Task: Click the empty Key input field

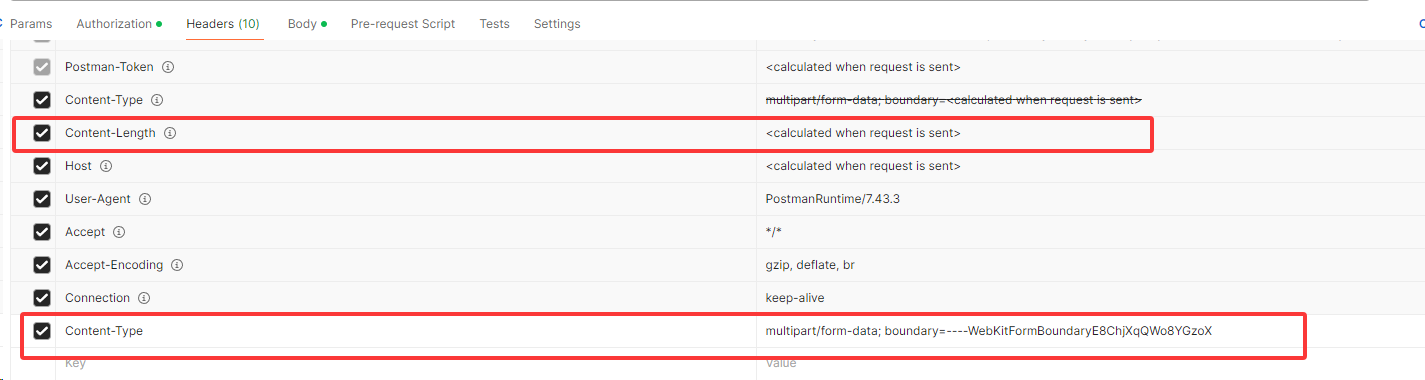Action: (x=405, y=363)
